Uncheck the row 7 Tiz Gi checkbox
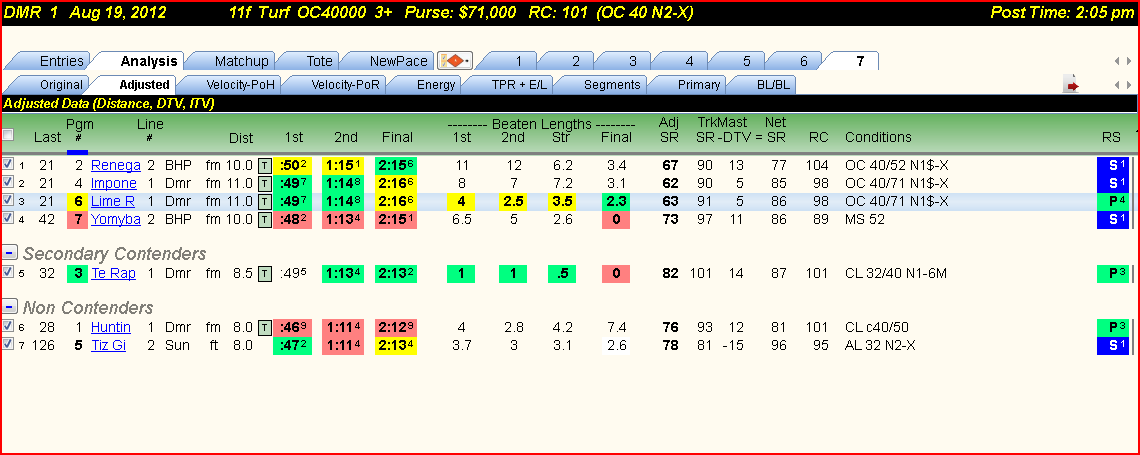Viewport: 1140px width, 455px height. [x=8, y=345]
